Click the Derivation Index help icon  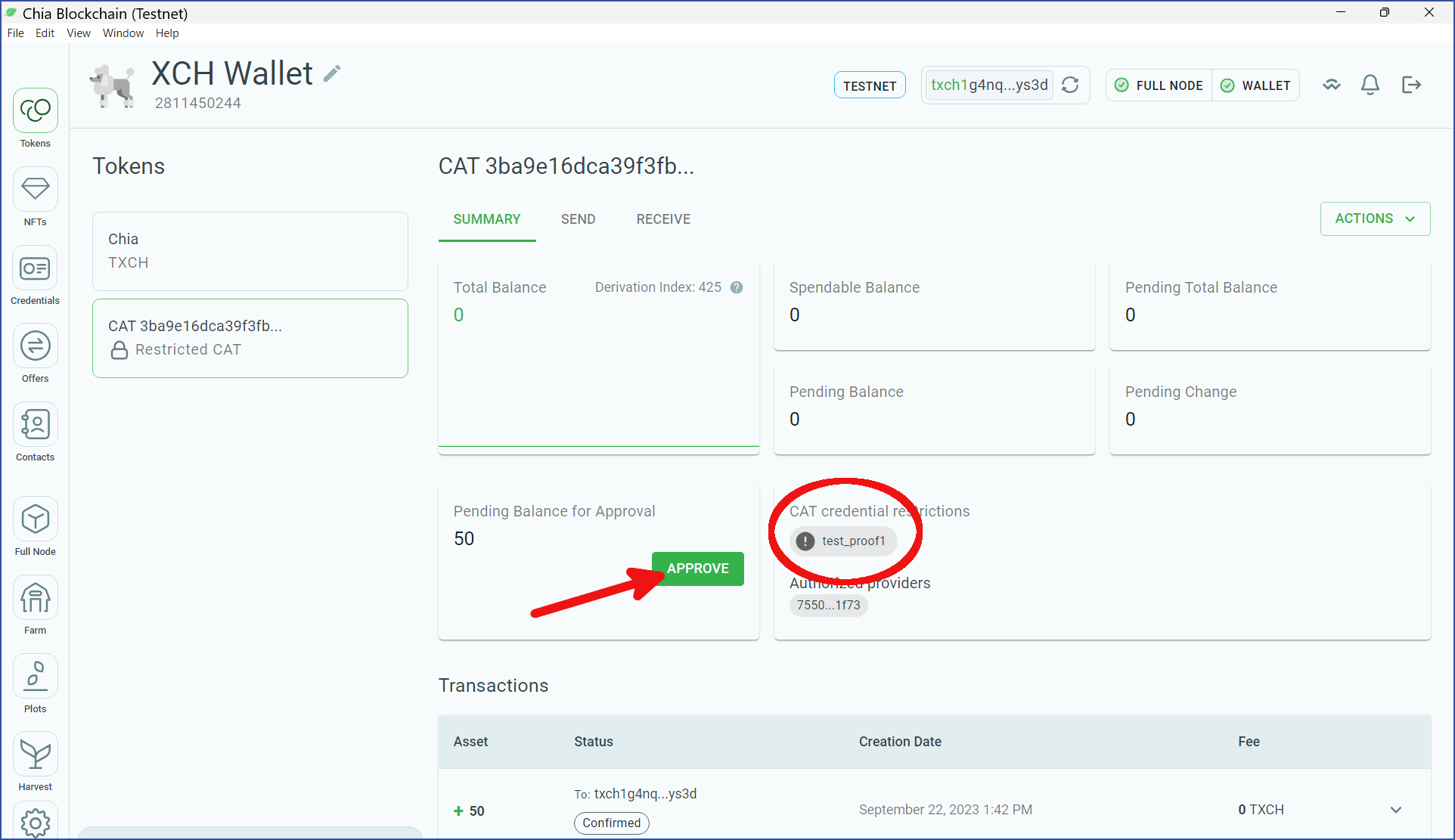(x=737, y=287)
